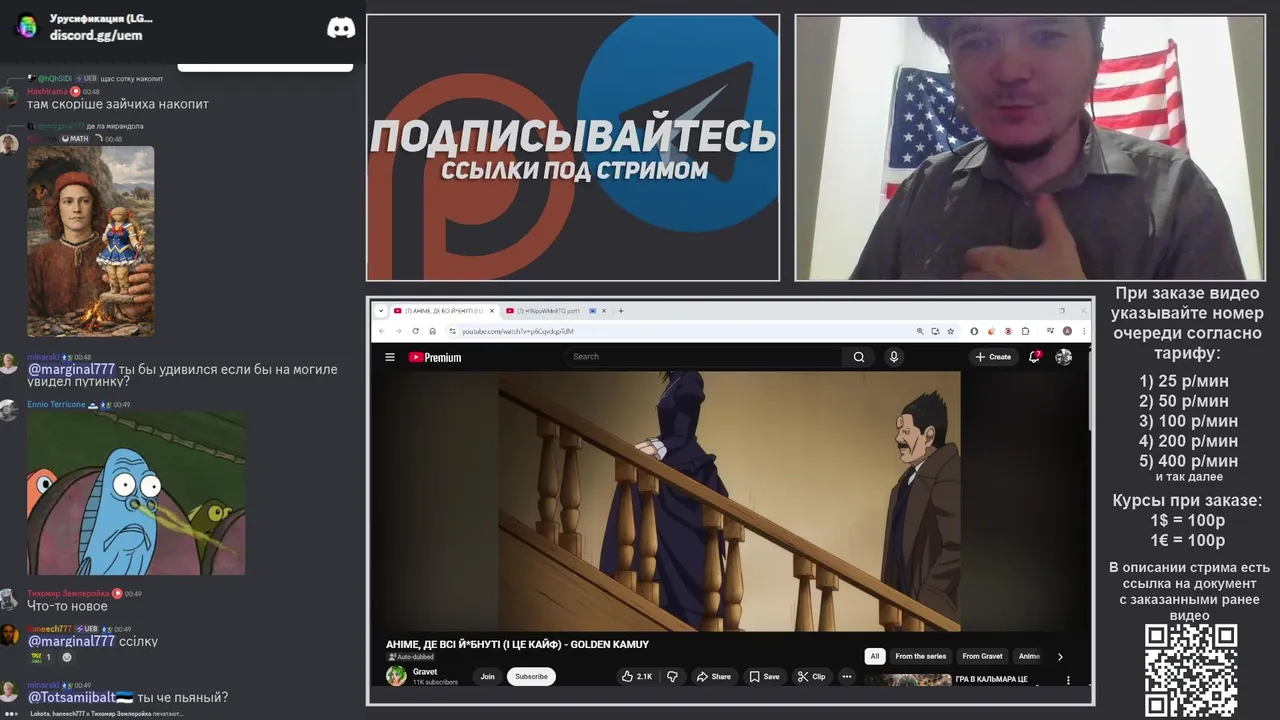Click the ПОДПИСЫВАЙТЕСЬ banner
Screen dimensions: 1280x720
(x=573, y=147)
